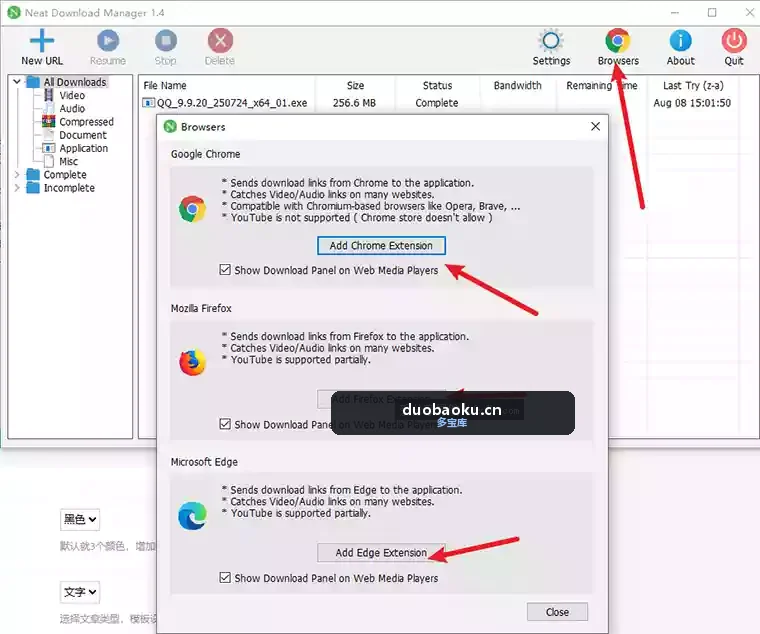This screenshot has height=634, width=760.
Task: Open the 文字 type dropdown
Action: click(x=80, y=592)
